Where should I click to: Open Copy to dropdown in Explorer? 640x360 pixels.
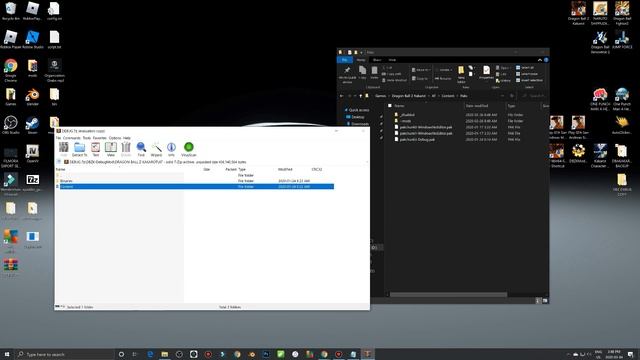(x=420, y=78)
